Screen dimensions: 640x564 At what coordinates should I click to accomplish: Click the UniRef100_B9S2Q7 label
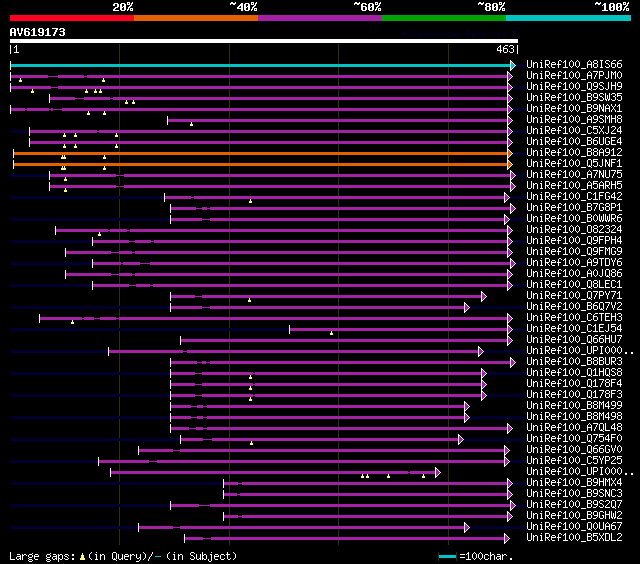point(574,505)
